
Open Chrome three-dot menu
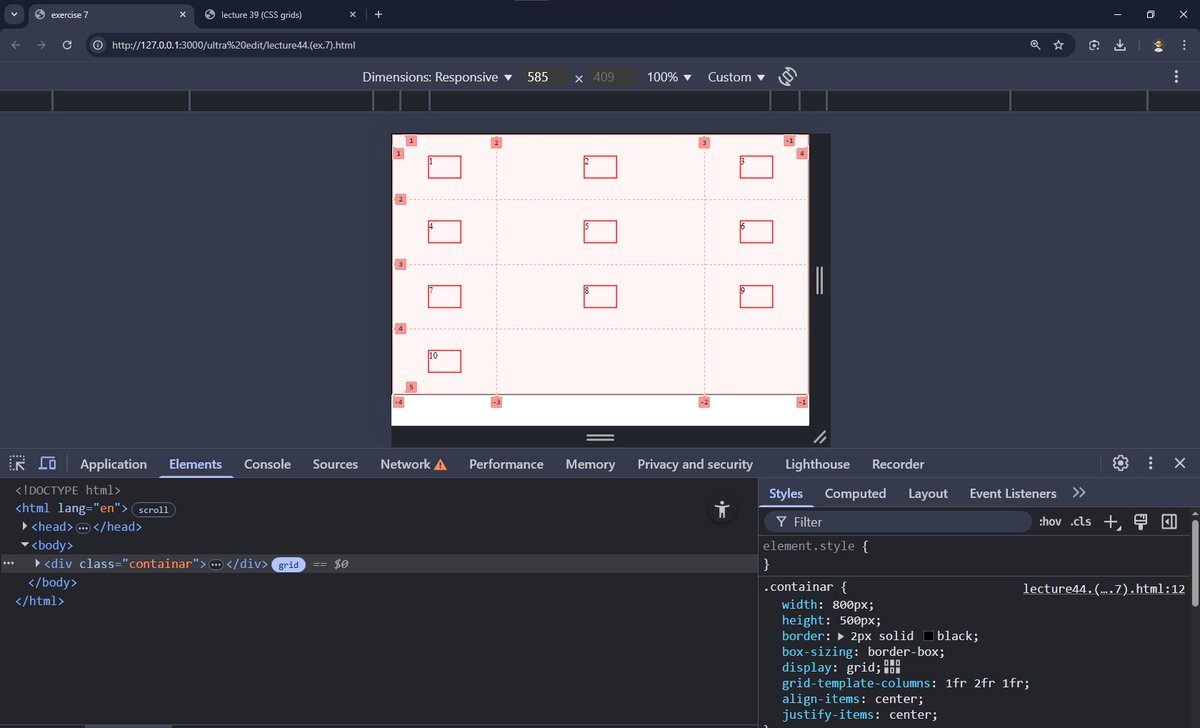tap(1185, 45)
